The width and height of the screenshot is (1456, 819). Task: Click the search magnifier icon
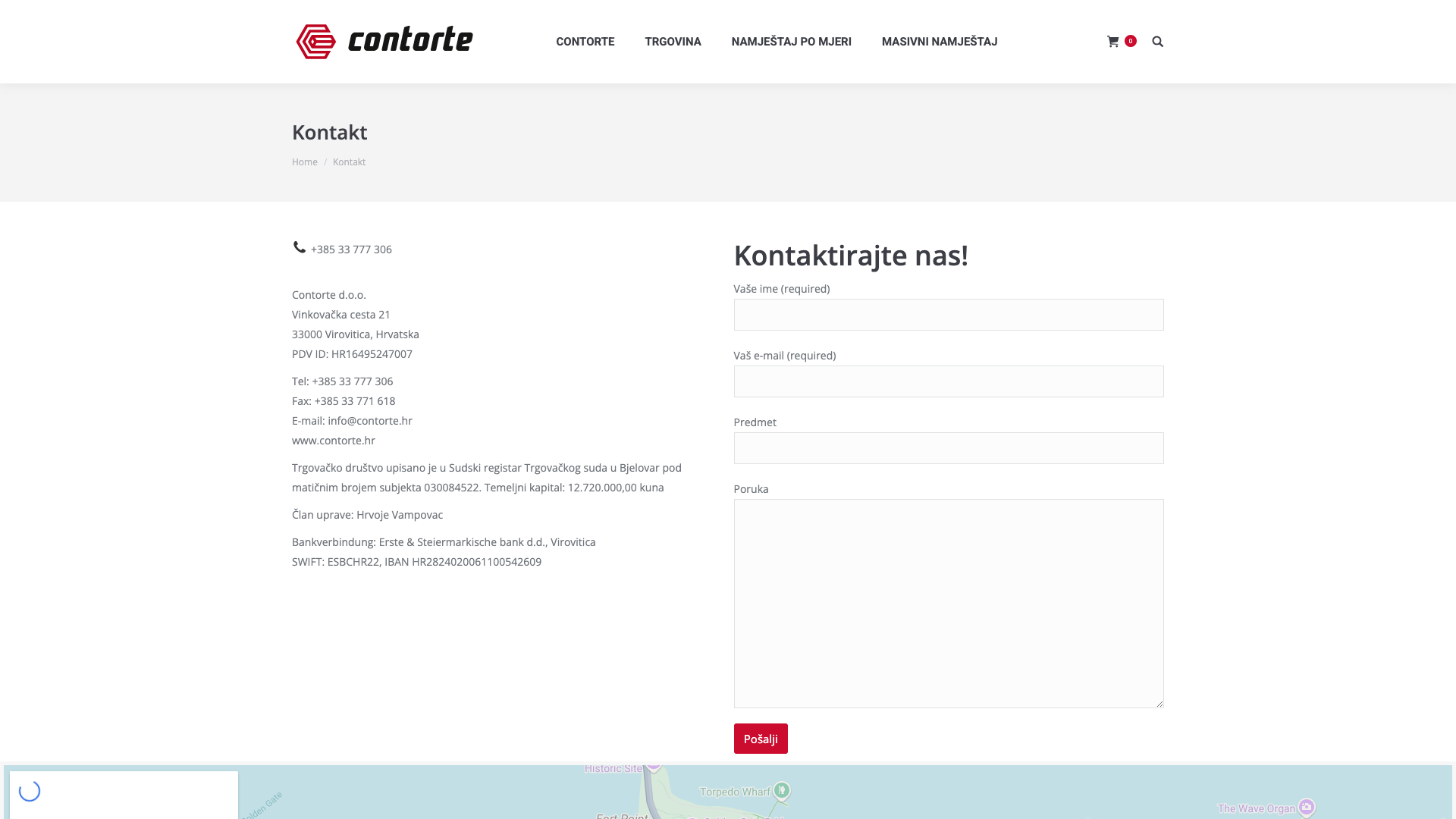tap(1157, 42)
